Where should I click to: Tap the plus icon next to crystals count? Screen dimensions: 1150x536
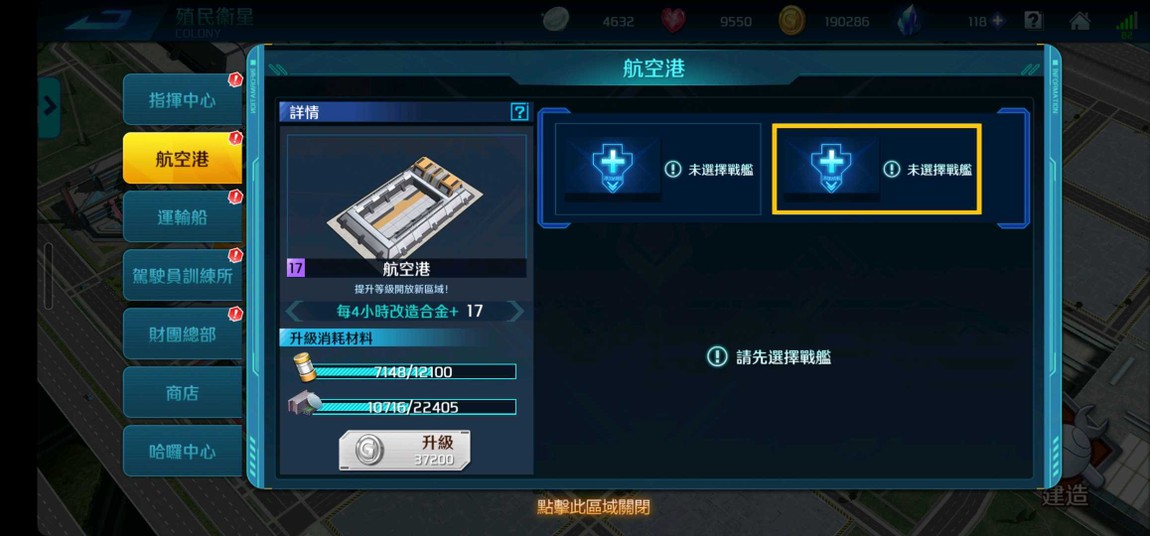click(x=997, y=21)
